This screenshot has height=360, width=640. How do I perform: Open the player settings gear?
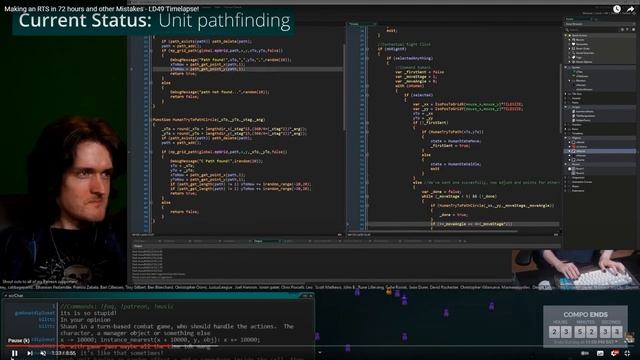click(x=614, y=353)
